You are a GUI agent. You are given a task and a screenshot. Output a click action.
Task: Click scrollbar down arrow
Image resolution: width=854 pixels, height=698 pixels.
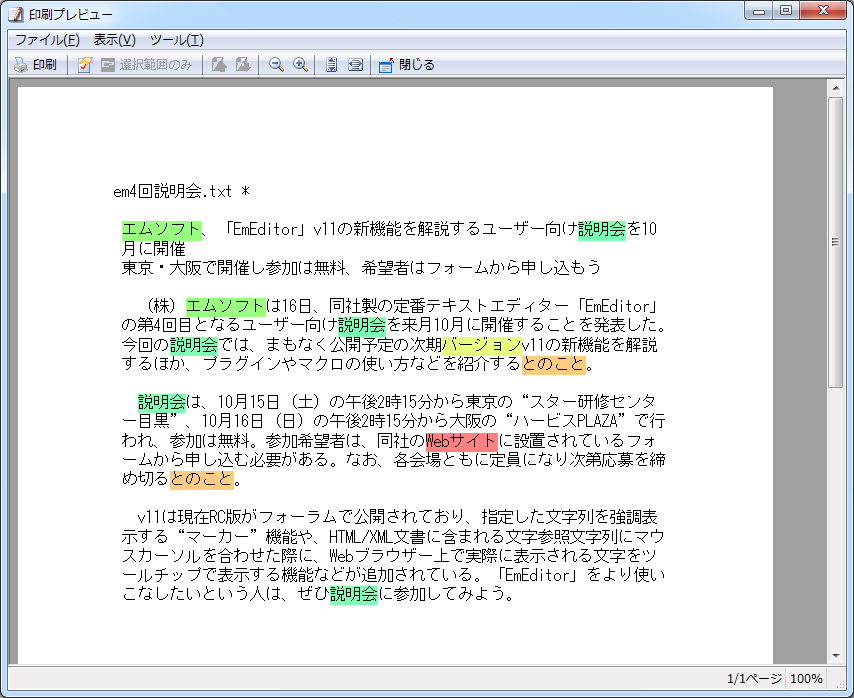[x=836, y=656]
